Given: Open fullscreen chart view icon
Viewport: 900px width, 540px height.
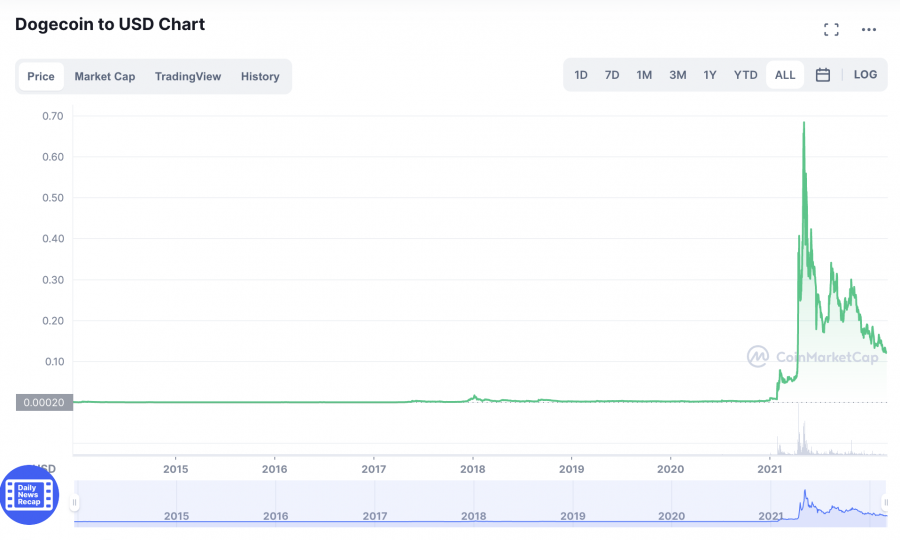Looking at the screenshot, I should pos(831,30).
